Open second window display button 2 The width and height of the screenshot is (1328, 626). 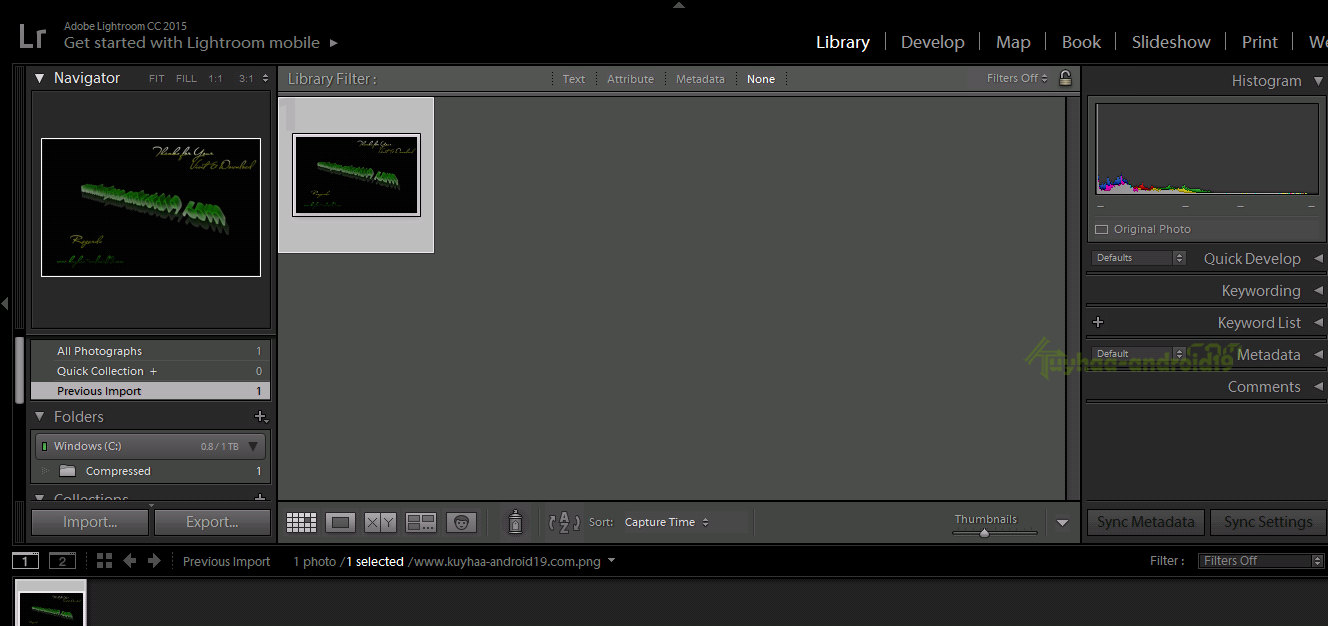[62, 561]
